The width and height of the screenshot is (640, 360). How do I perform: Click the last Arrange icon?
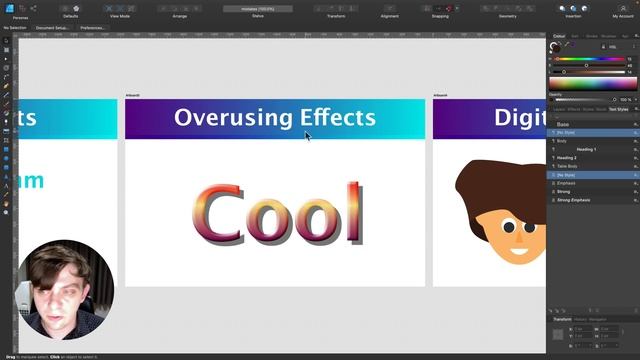[196, 8]
